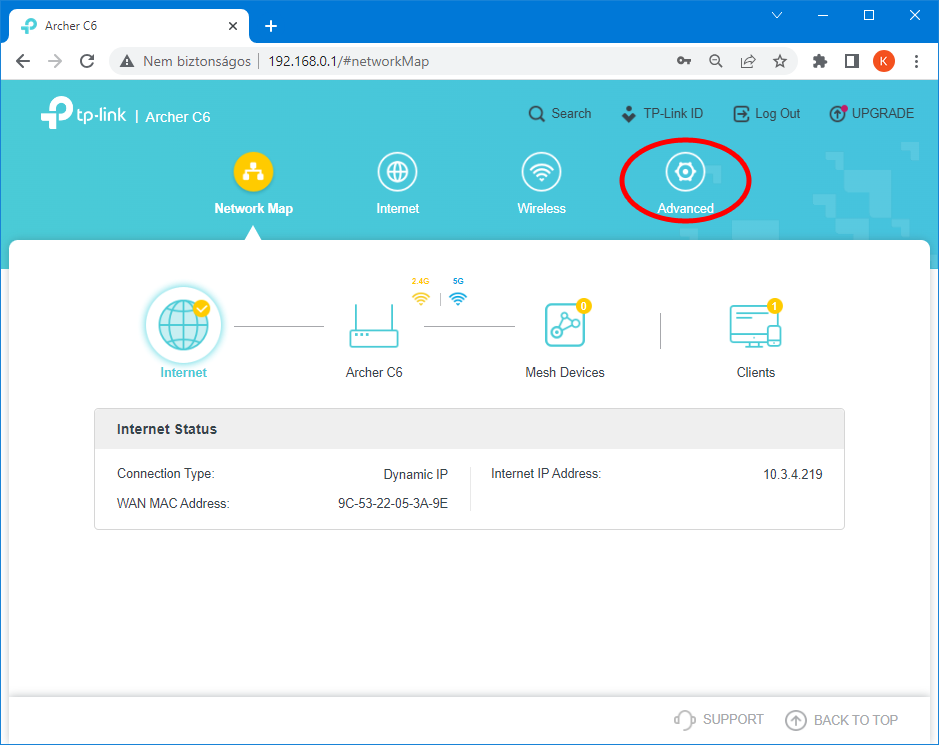Click the tp-link logo
This screenshot has width=939, height=745.
pyautogui.click(x=83, y=113)
